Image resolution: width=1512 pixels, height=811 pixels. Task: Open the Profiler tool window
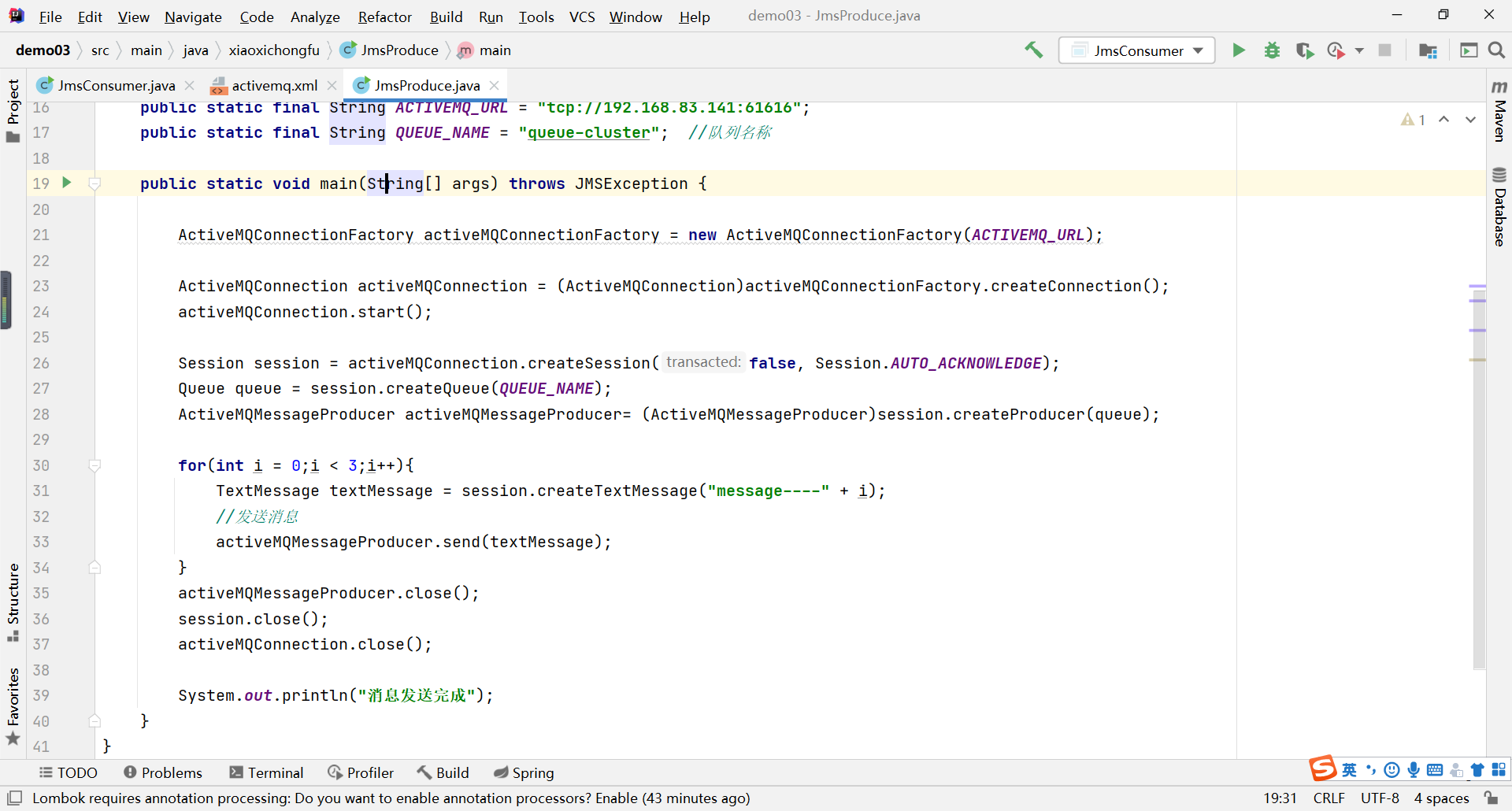[361, 772]
